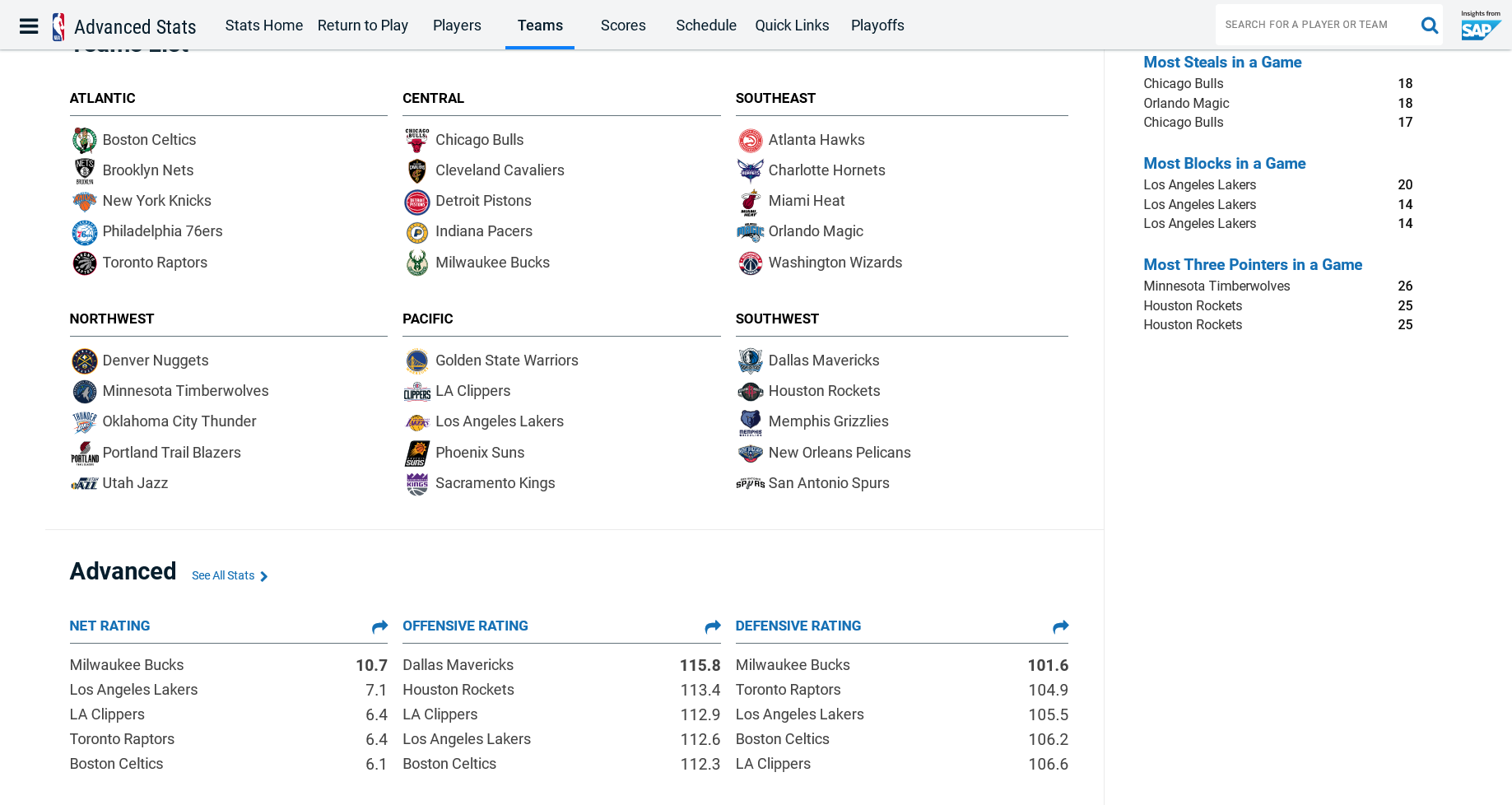Click Advanced Stats site title
1512x805 pixels.
[x=135, y=27]
